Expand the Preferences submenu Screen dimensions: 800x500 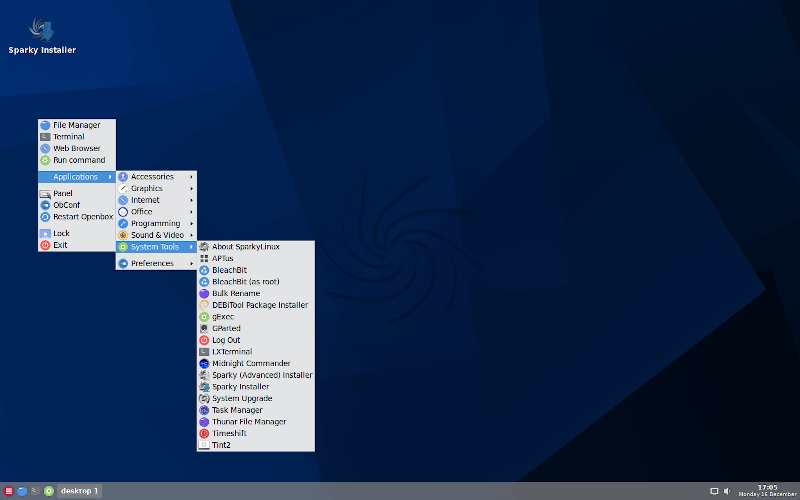click(x=156, y=263)
